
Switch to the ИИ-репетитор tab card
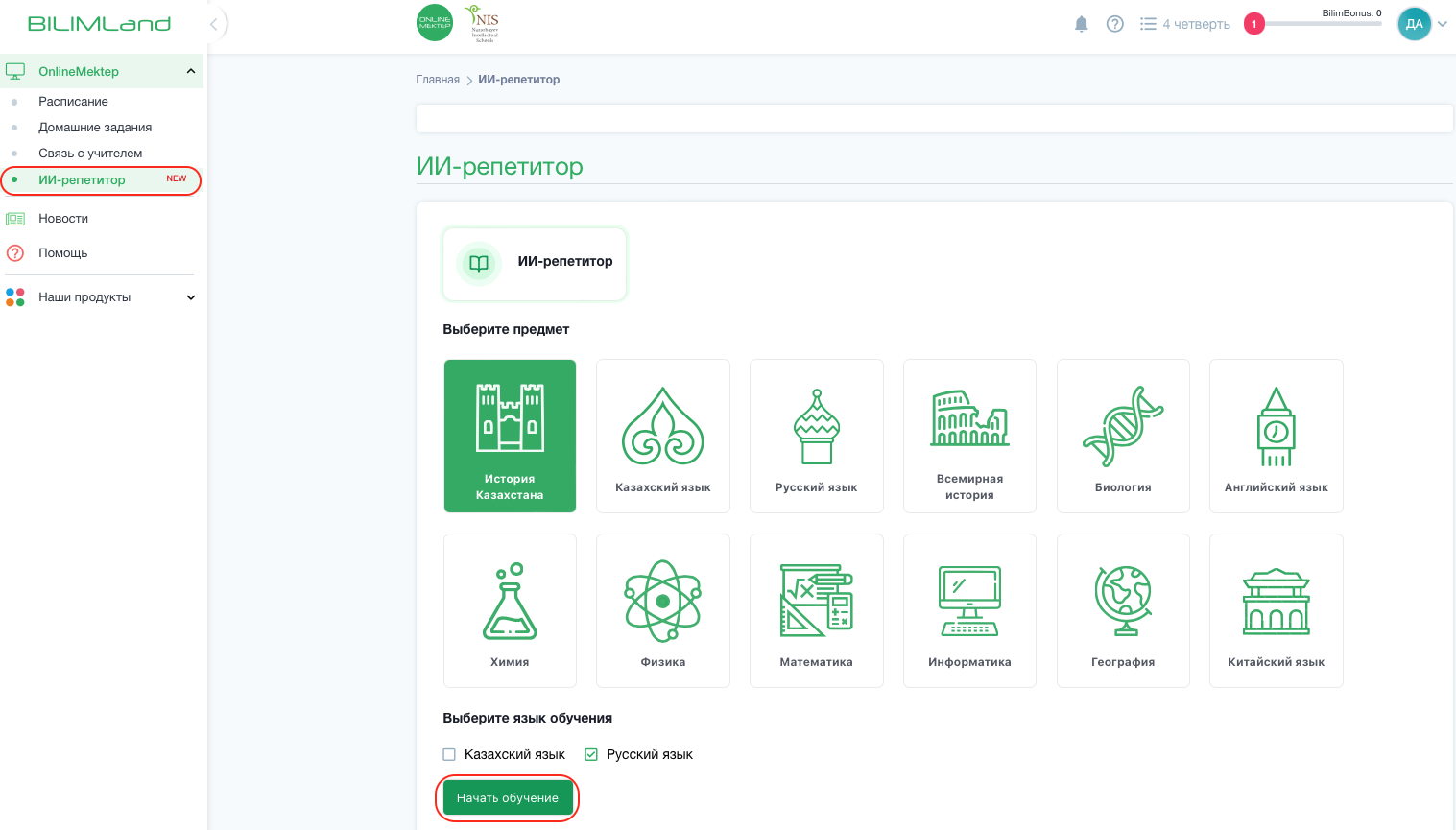(535, 263)
